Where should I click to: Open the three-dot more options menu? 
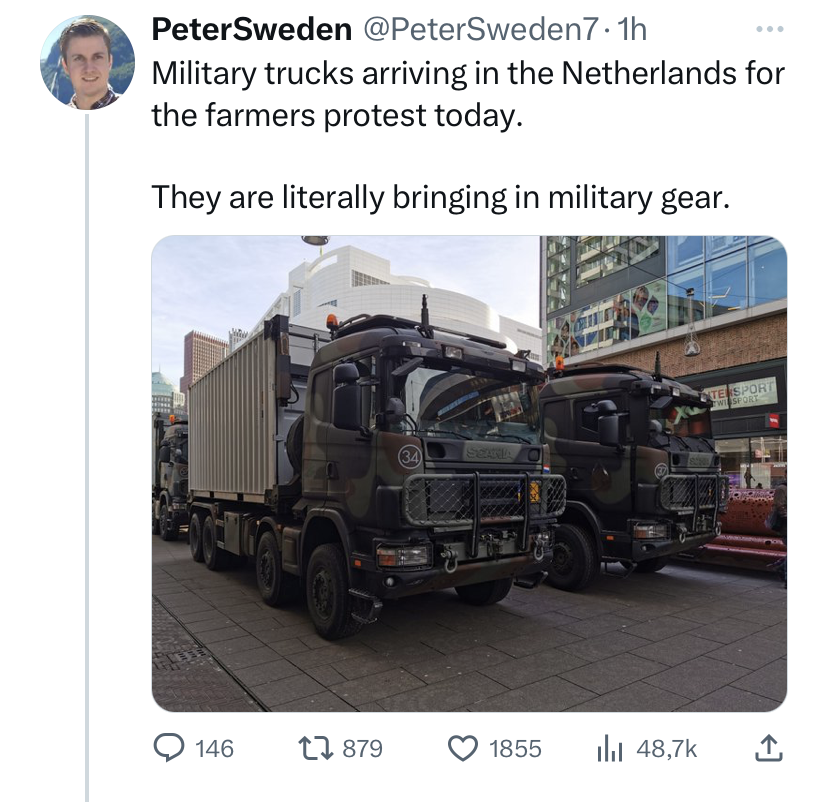click(x=769, y=30)
